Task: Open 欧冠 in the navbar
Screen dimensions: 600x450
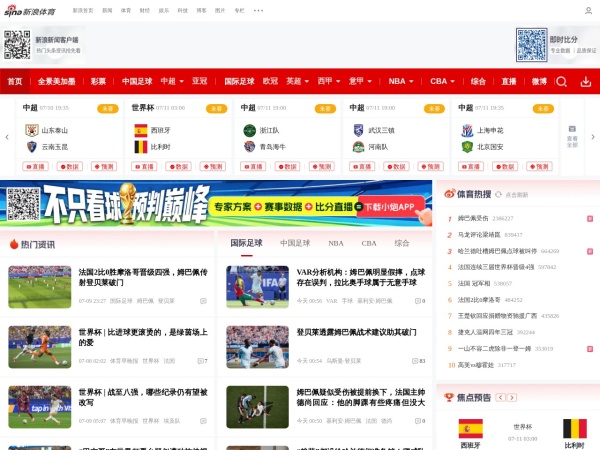Action: pos(270,81)
